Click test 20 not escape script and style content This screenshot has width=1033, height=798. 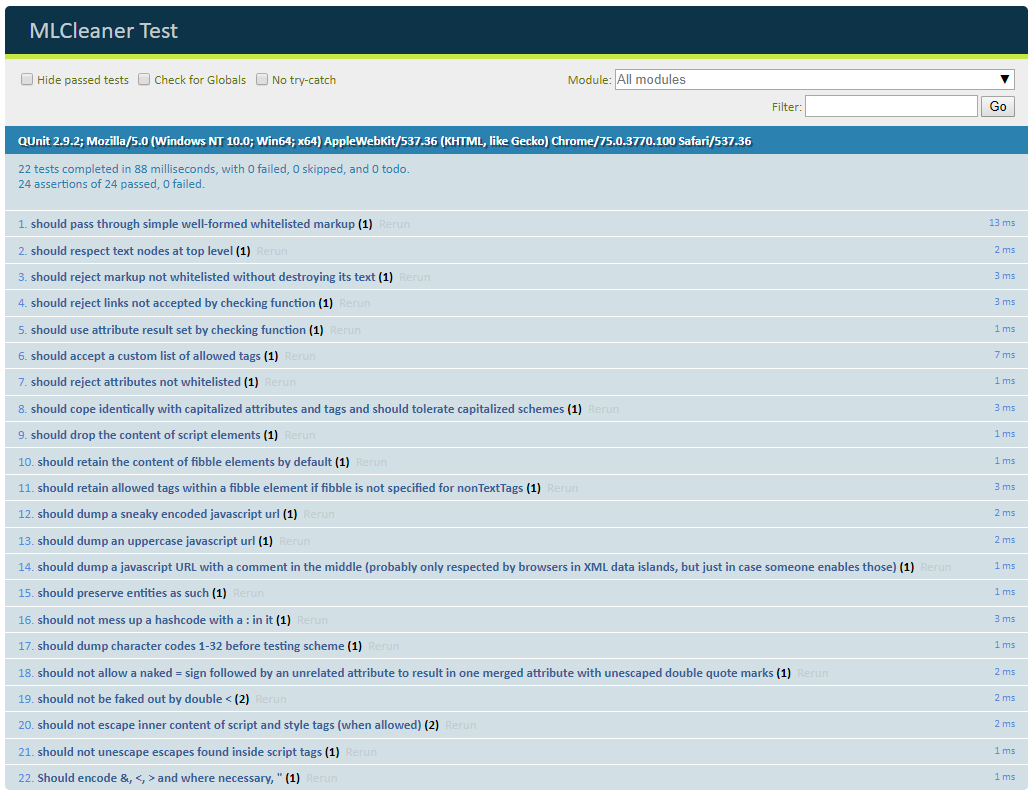tap(229, 725)
